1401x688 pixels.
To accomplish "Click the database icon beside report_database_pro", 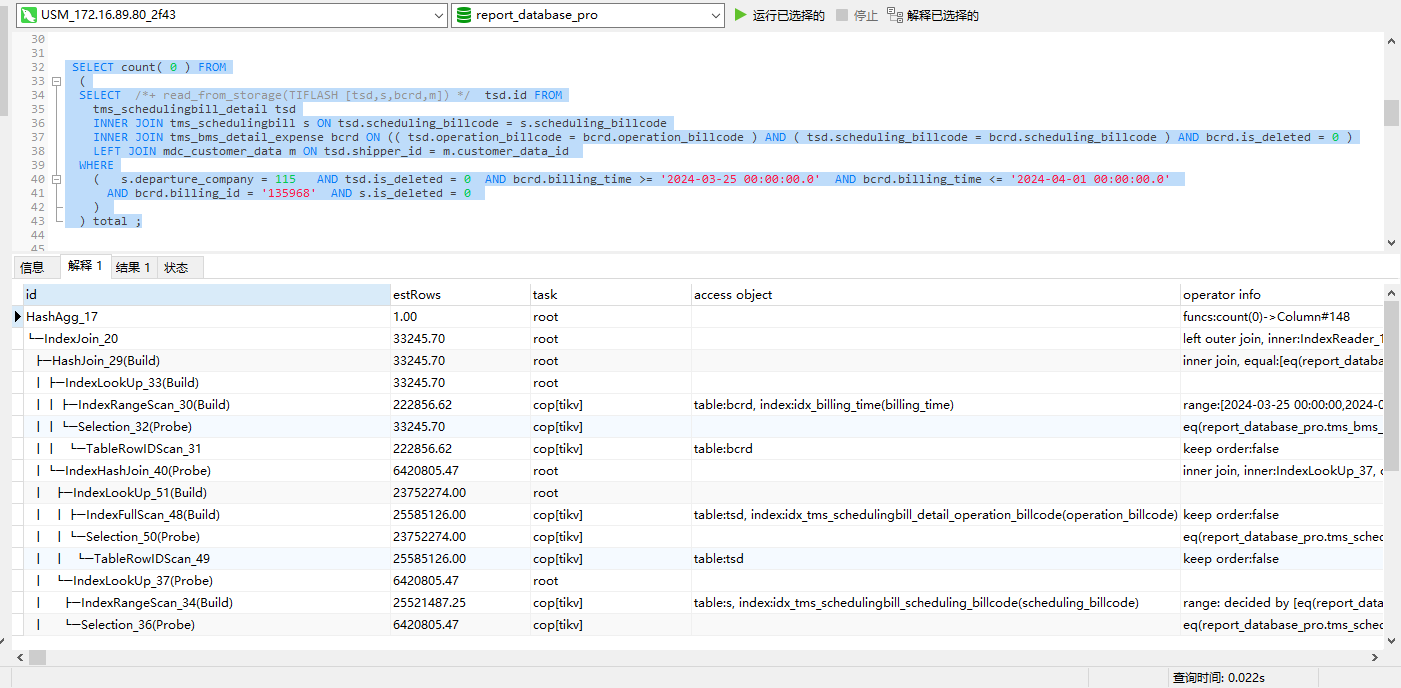I will pyautogui.click(x=464, y=15).
